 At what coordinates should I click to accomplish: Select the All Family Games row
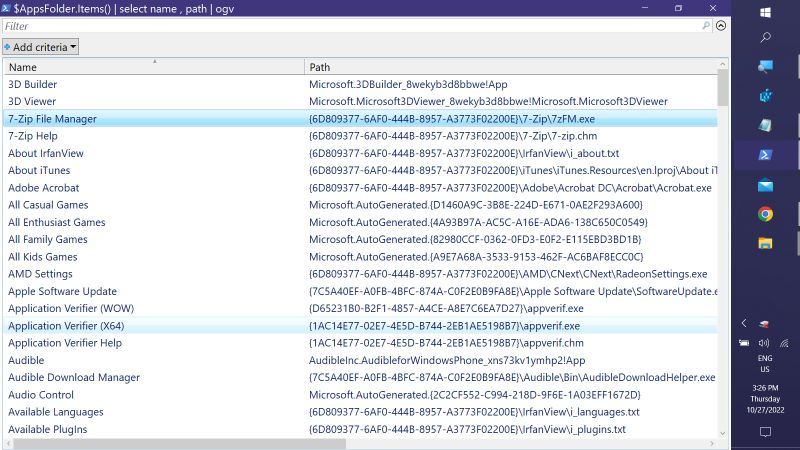(x=360, y=239)
